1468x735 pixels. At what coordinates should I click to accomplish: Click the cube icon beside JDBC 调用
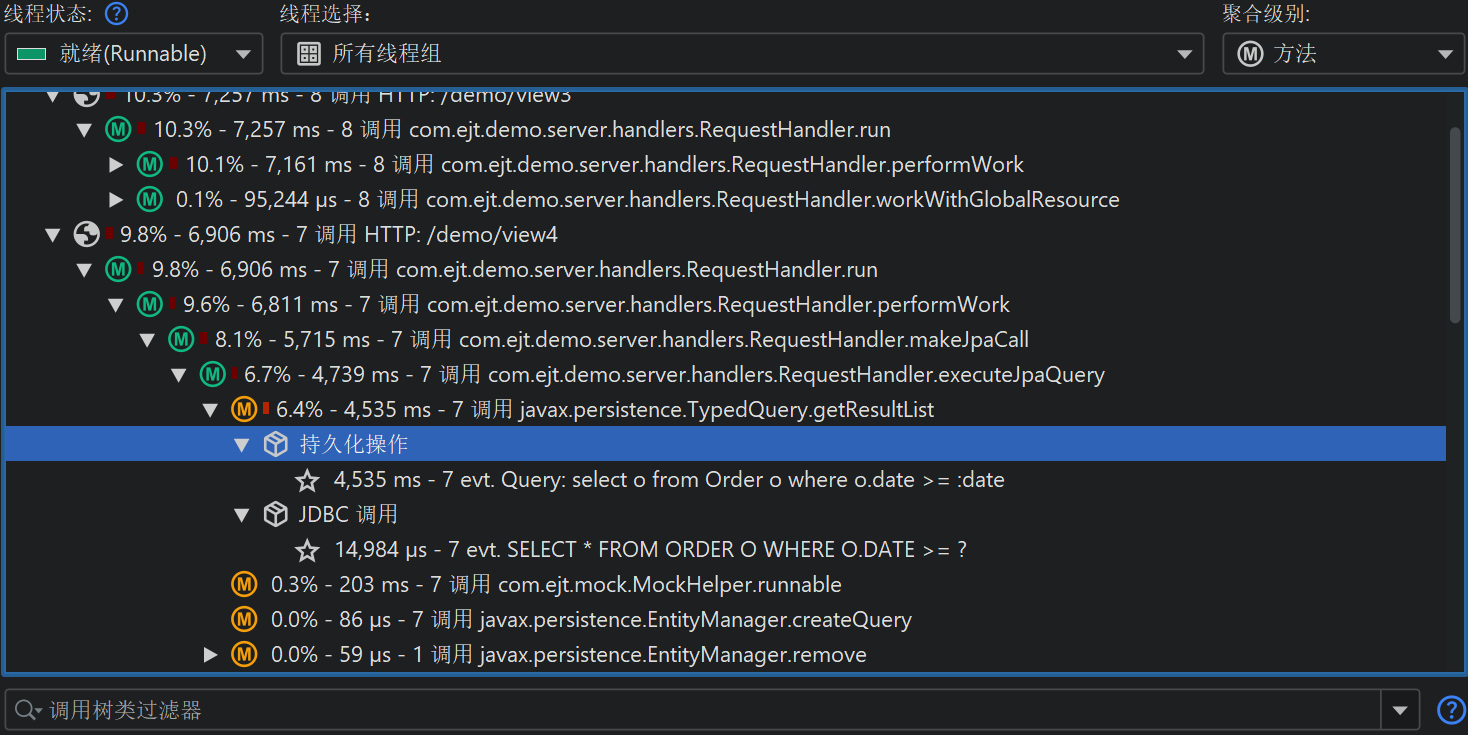pyautogui.click(x=276, y=515)
